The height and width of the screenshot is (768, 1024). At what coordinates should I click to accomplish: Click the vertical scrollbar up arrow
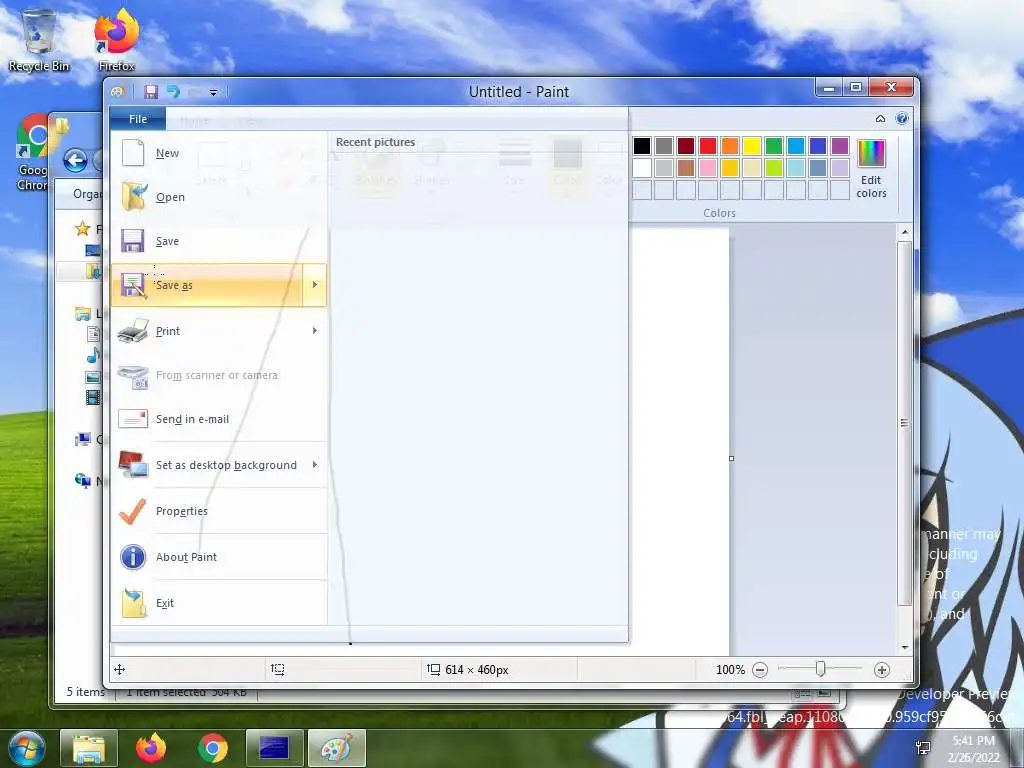pyautogui.click(x=904, y=232)
